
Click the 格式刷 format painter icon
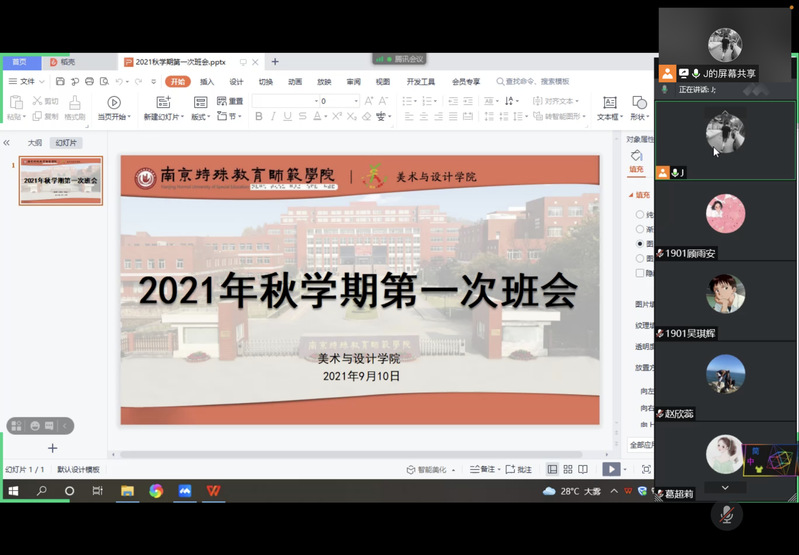[x=74, y=103]
